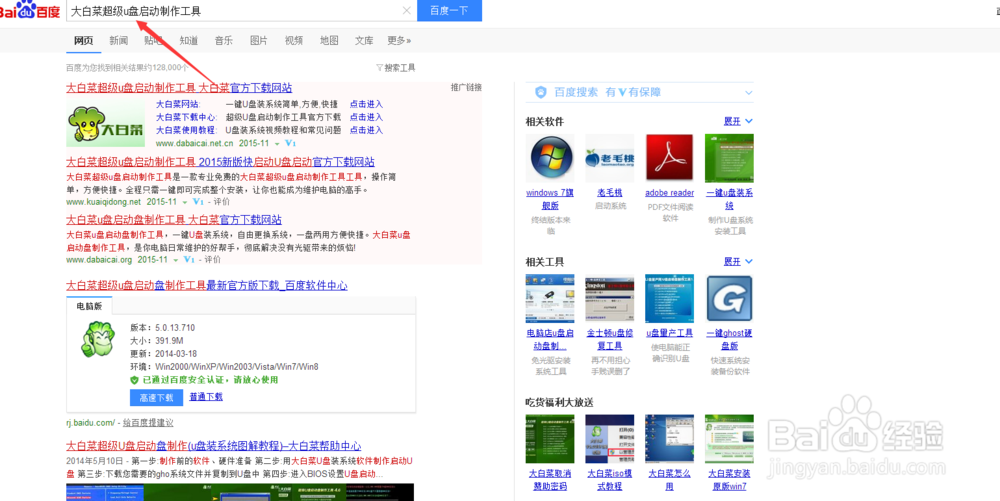Screen dimensions: 1000x501
Task: Open 搜索工具 filter
Action: tap(396, 68)
